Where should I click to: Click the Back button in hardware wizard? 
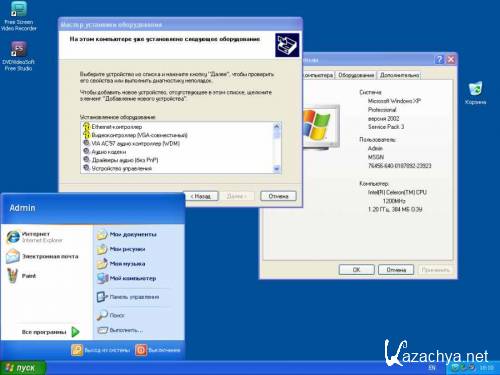200,196
